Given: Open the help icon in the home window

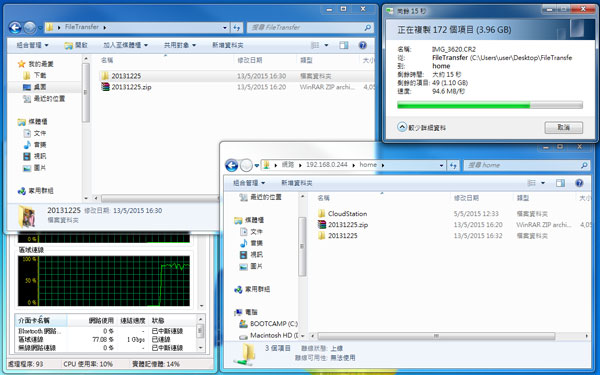Looking at the screenshot, I should (579, 183).
